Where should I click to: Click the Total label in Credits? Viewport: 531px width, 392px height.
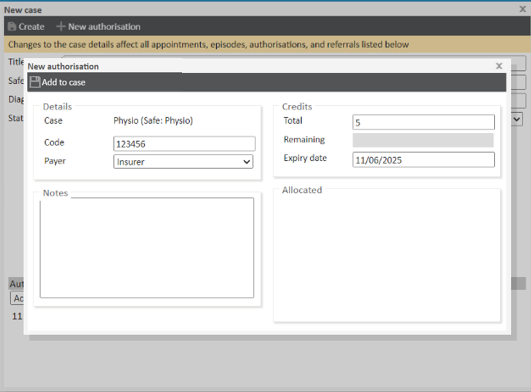(x=293, y=121)
